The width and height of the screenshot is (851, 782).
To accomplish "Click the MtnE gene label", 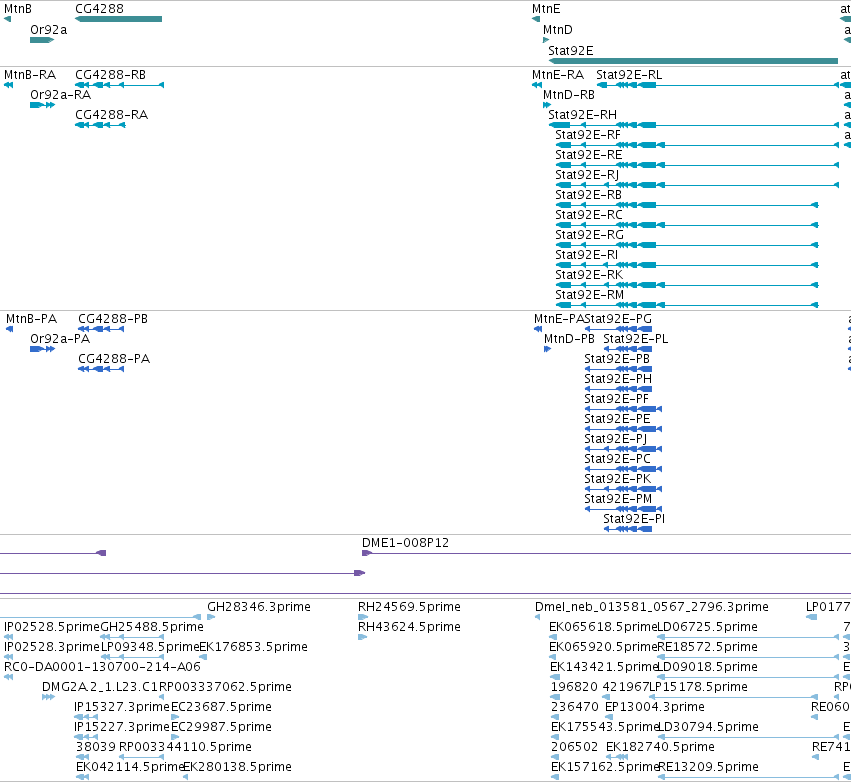I will (546, 9).
